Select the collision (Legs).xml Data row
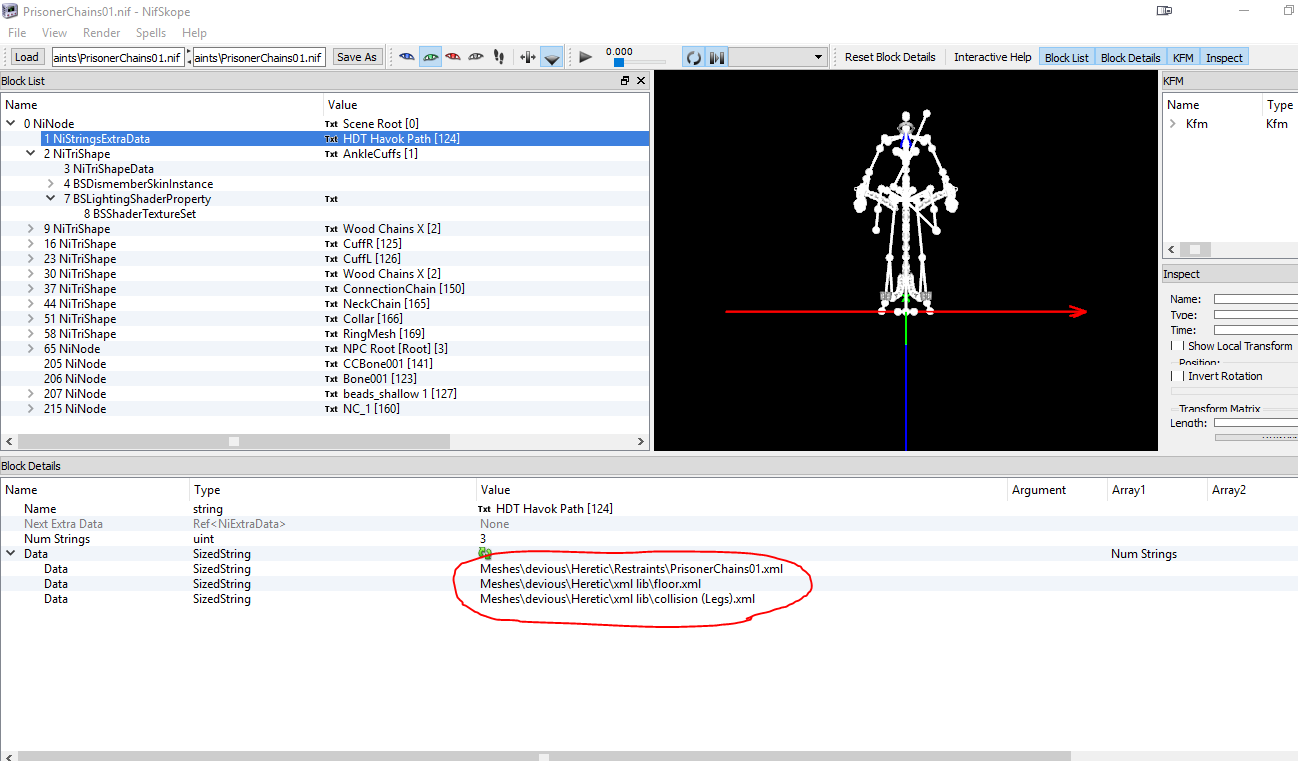1298x761 pixels. [x=648, y=599]
